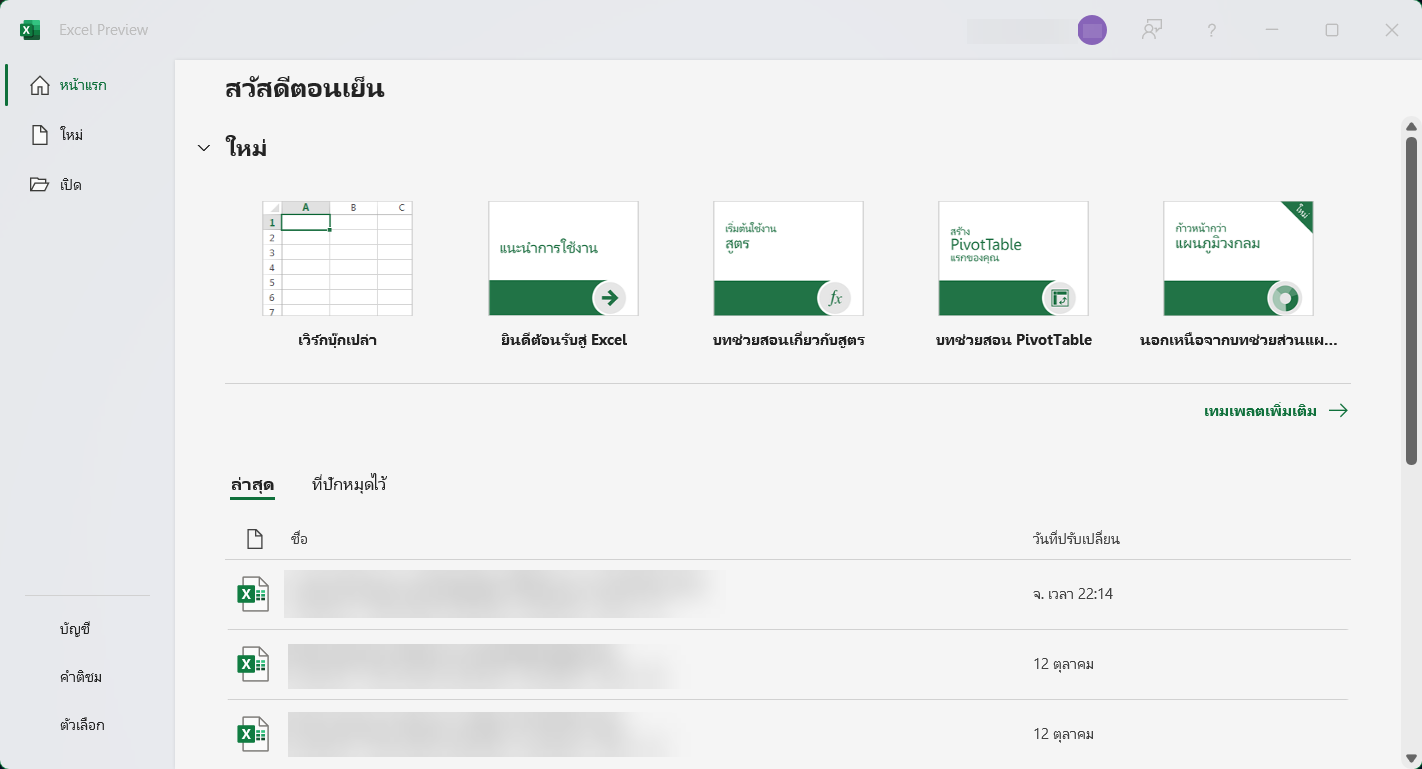Click the scrollbar down arrow

click(1411, 759)
